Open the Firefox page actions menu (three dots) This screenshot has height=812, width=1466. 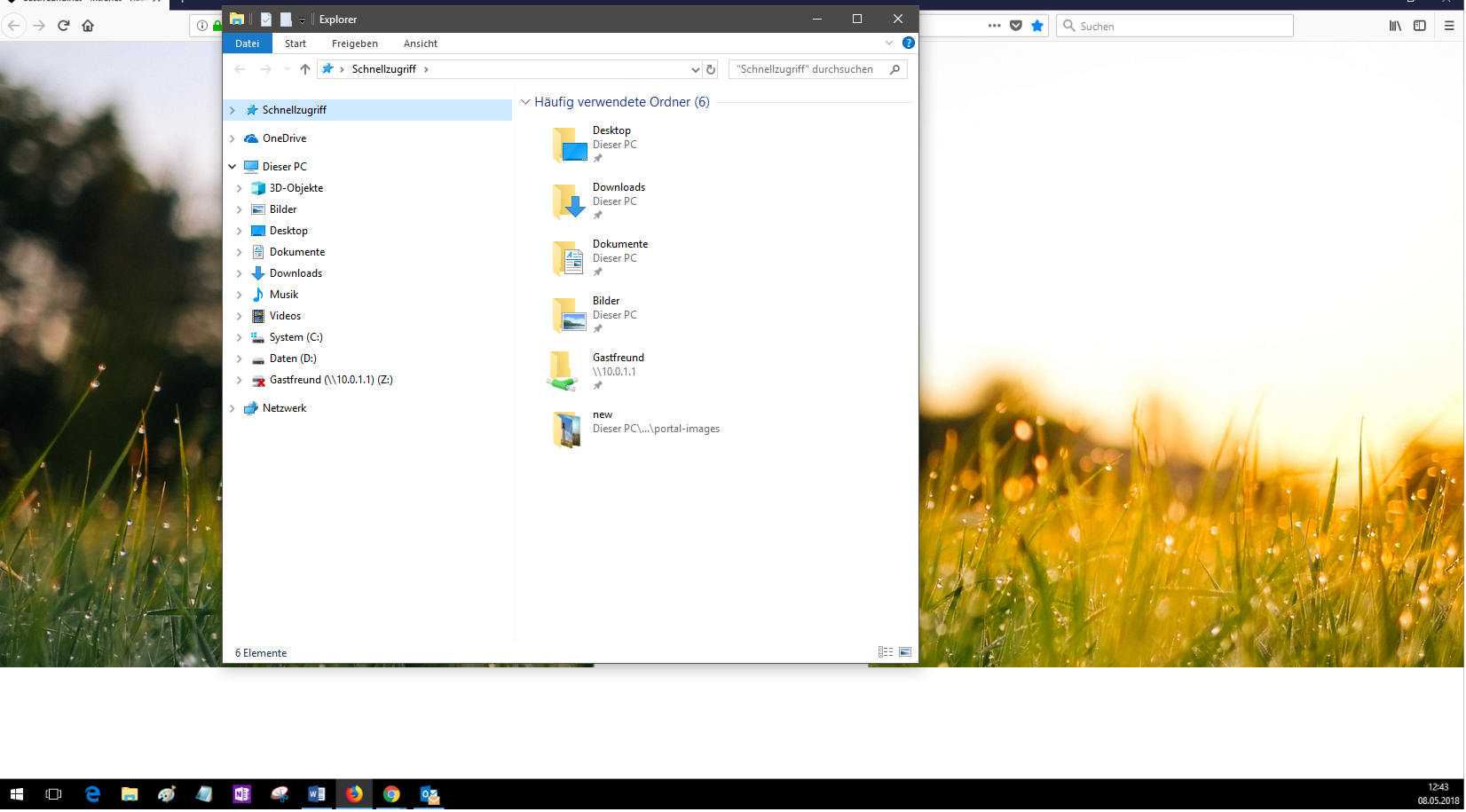[994, 26]
